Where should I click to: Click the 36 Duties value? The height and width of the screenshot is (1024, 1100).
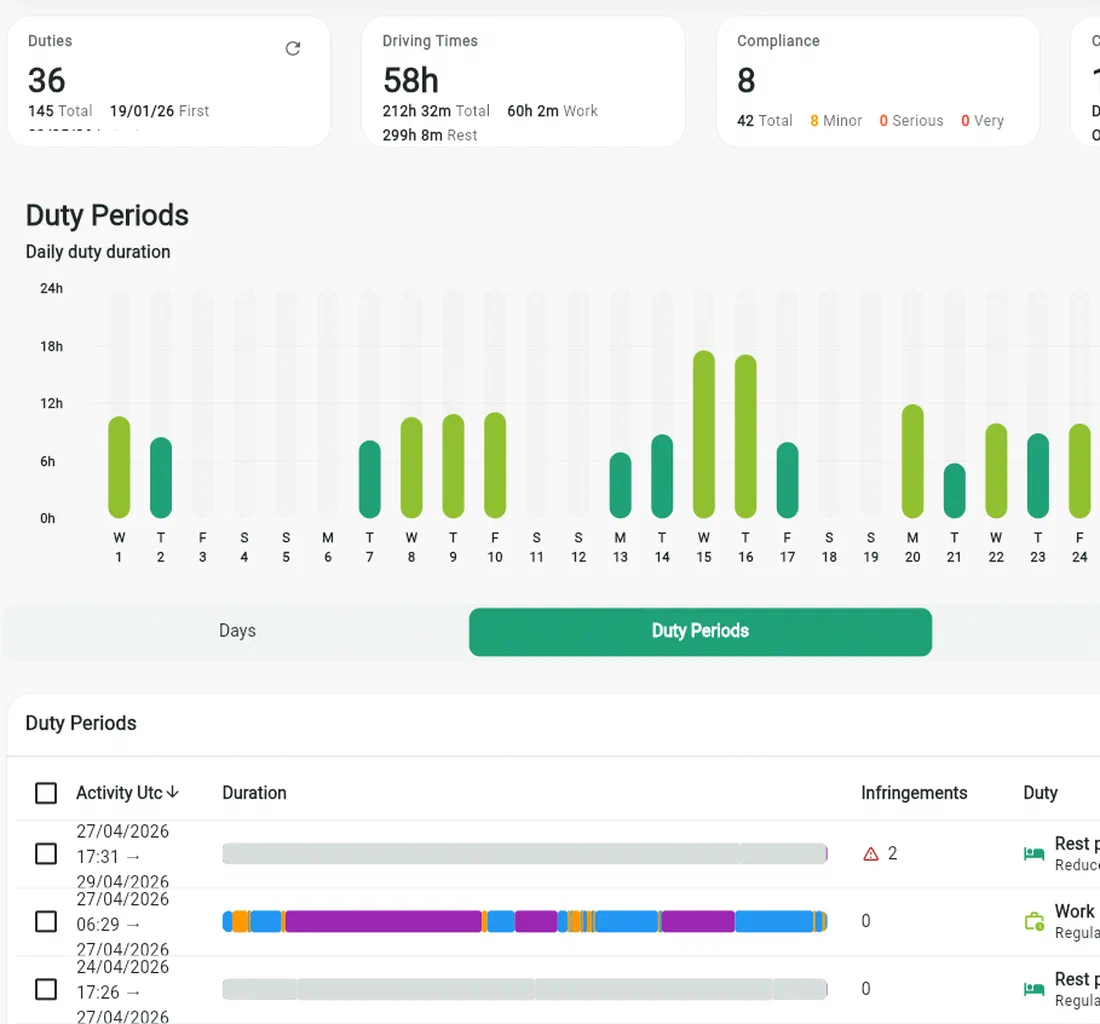pos(46,80)
